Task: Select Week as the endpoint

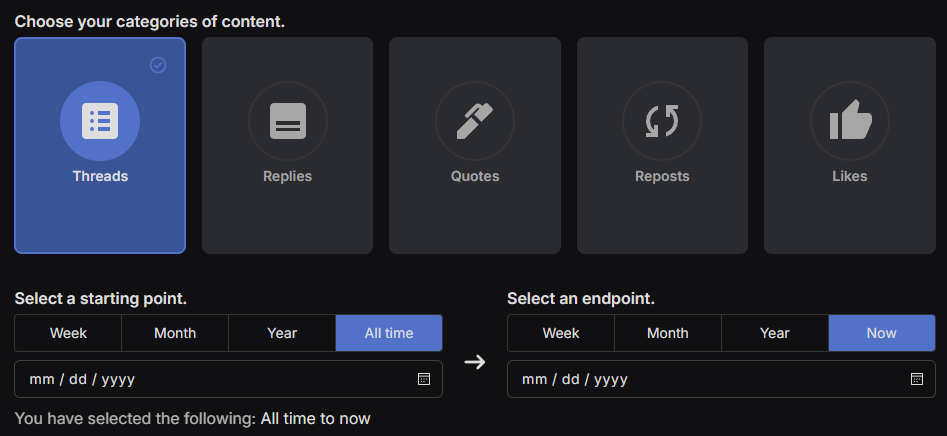Action: (x=561, y=333)
